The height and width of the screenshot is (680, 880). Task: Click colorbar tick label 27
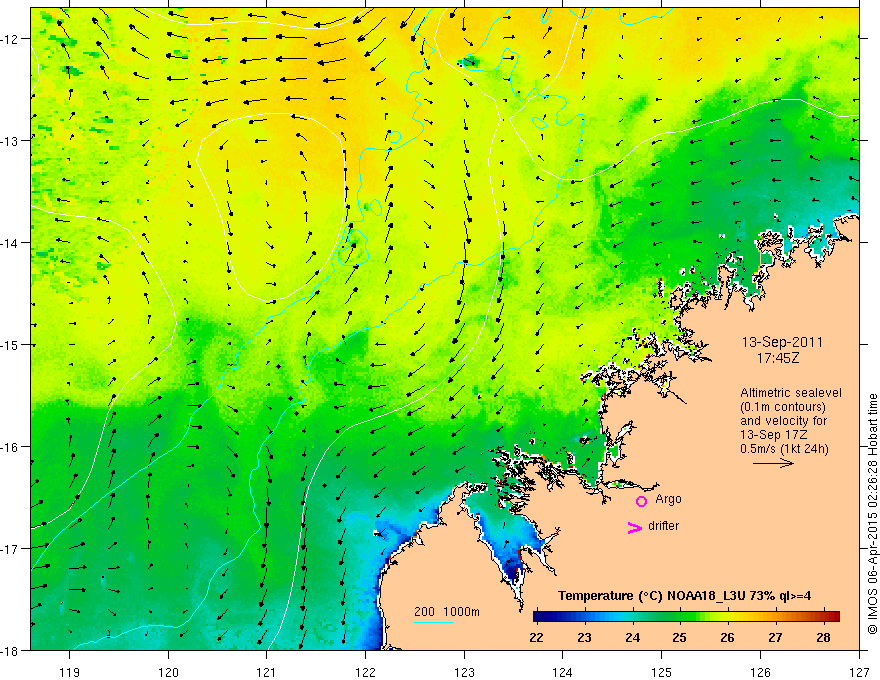775,638
